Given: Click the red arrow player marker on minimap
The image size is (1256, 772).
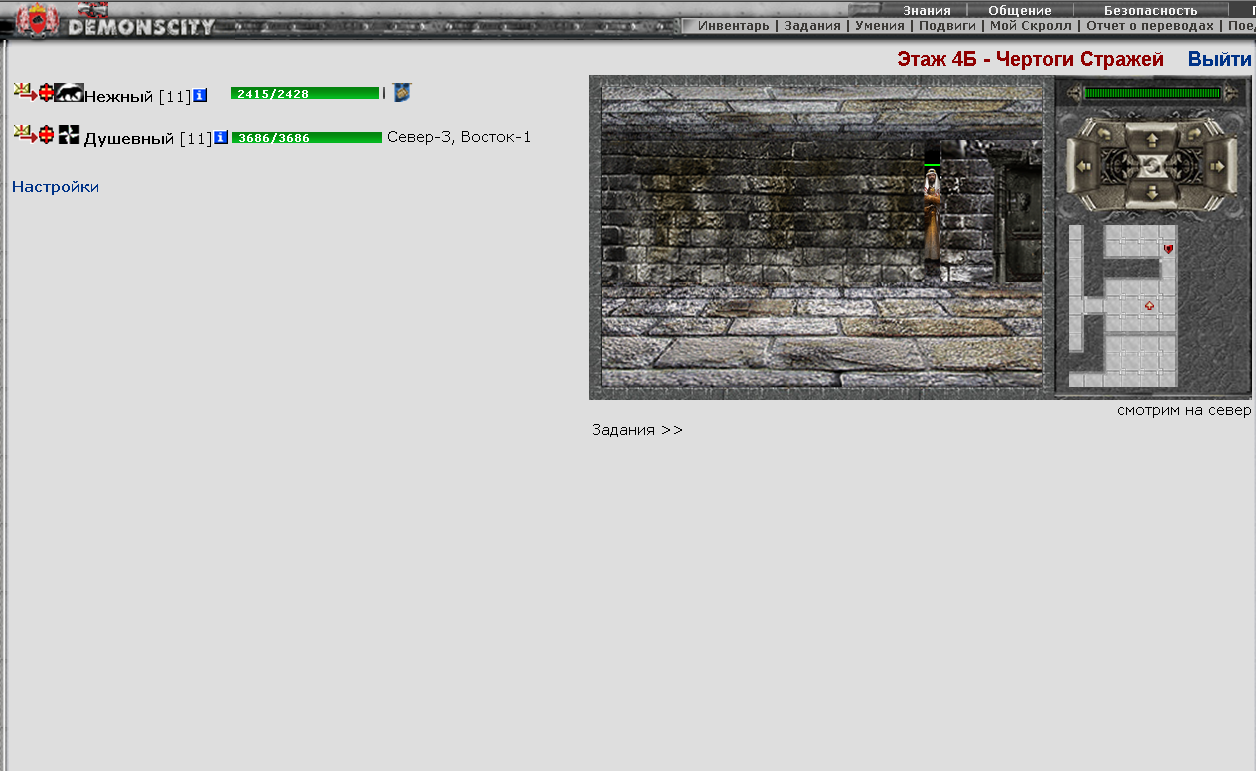Looking at the screenshot, I should (x=1150, y=305).
